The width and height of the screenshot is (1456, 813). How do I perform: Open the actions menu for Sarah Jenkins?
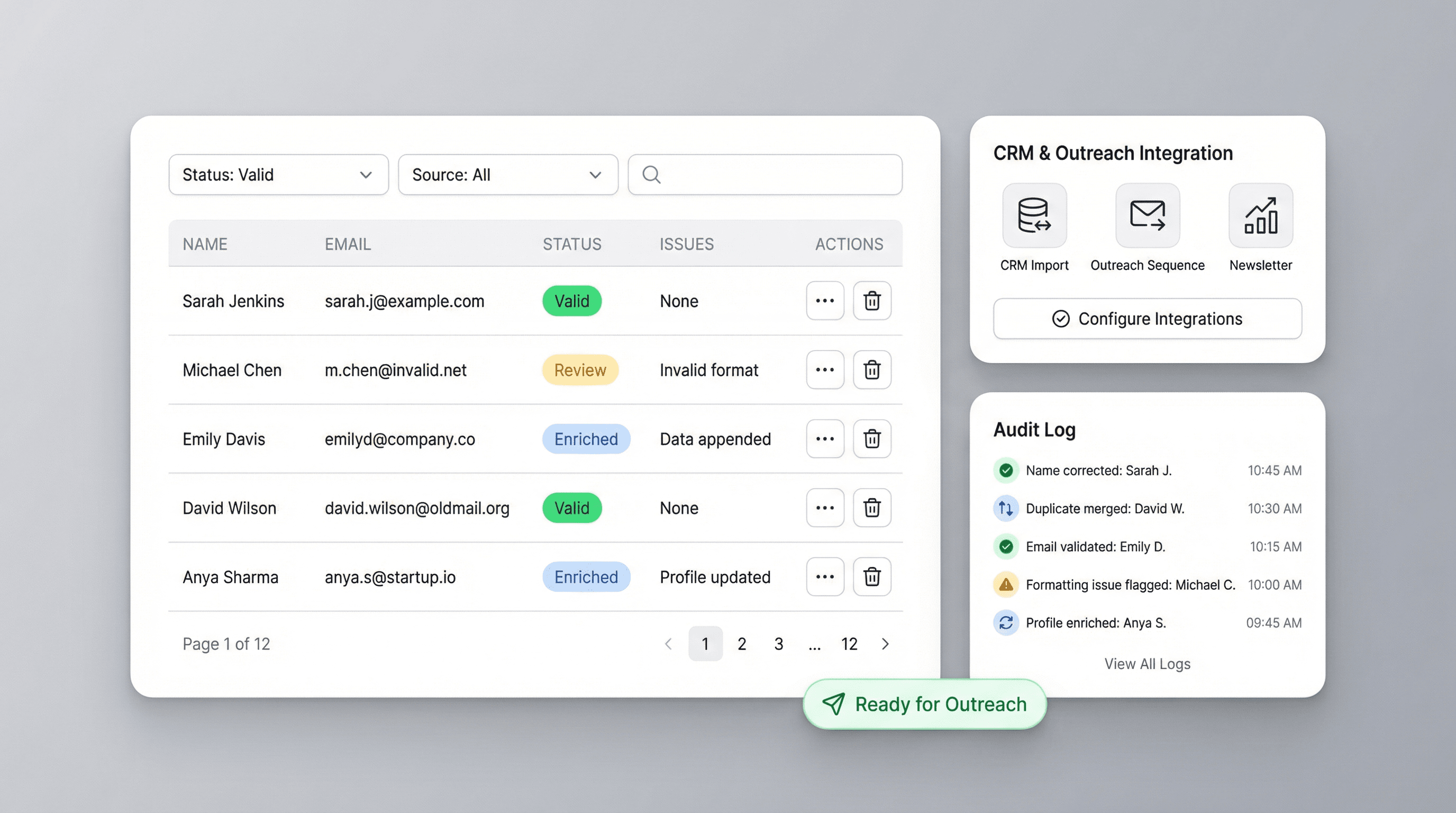coord(825,301)
